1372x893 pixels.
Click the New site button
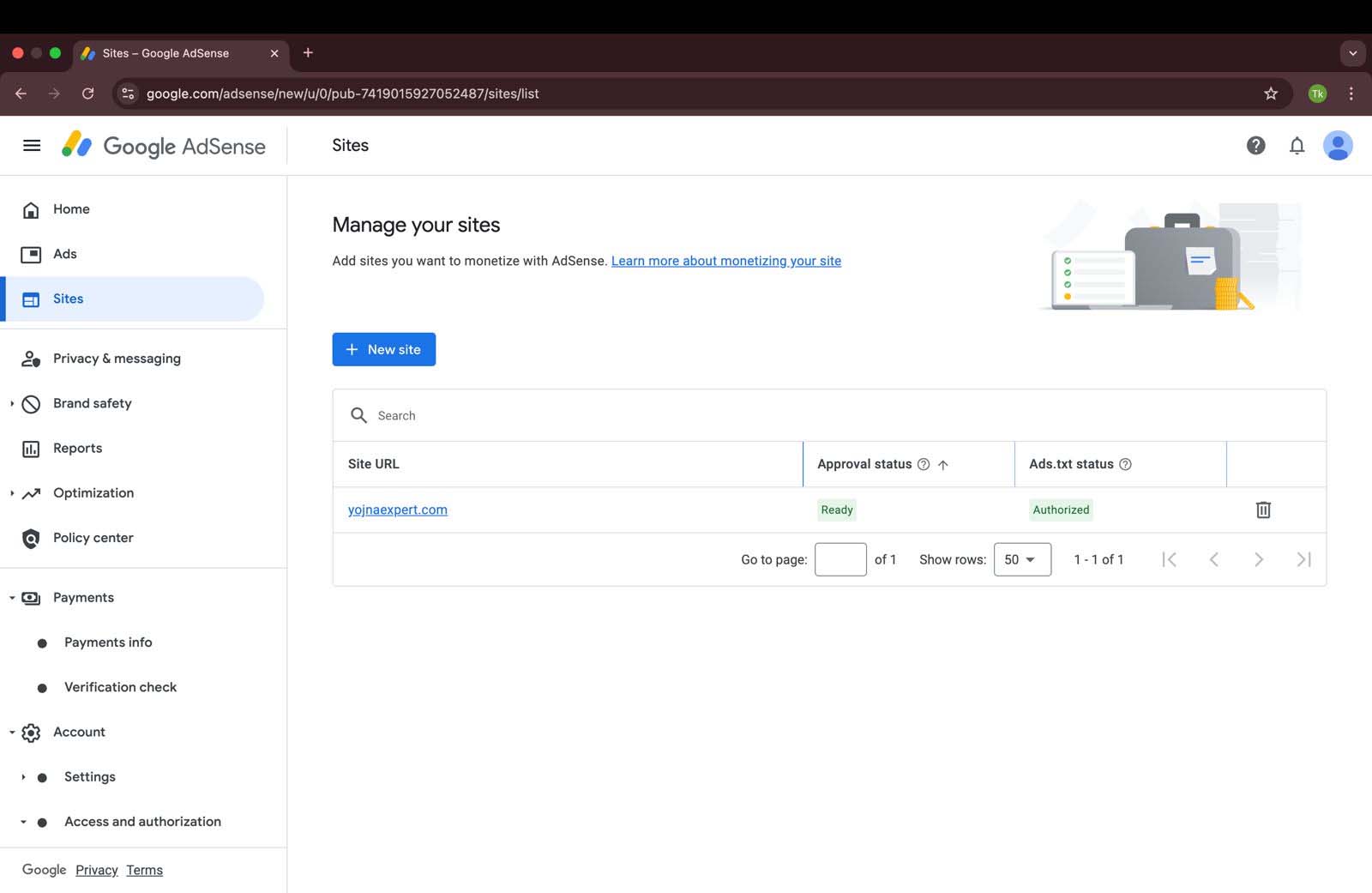383,349
